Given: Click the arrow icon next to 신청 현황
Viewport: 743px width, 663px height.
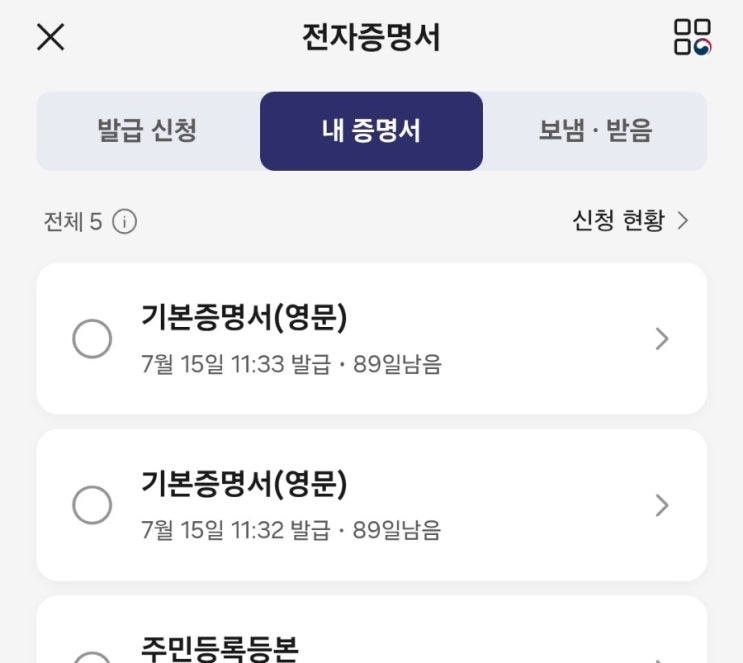Looking at the screenshot, I should point(683,220).
